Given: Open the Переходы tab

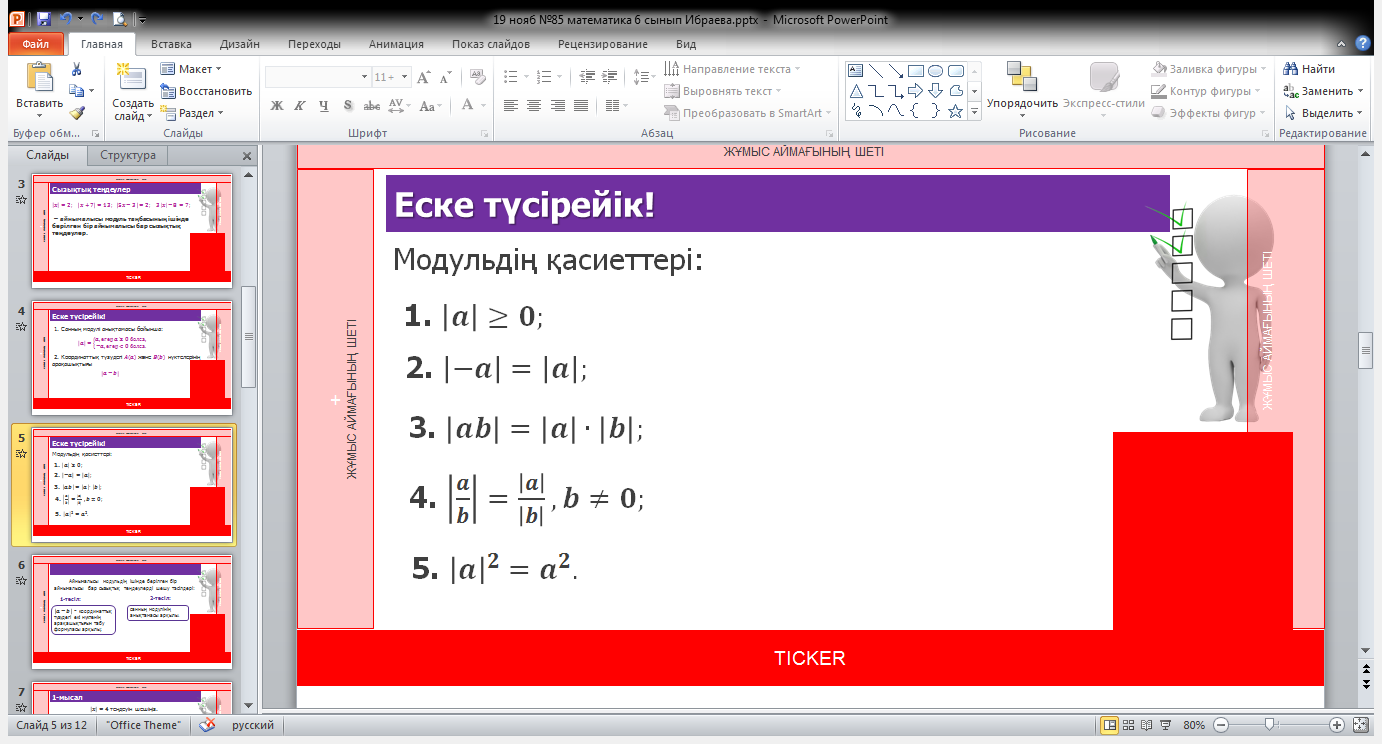Looking at the screenshot, I should (314, 44).
